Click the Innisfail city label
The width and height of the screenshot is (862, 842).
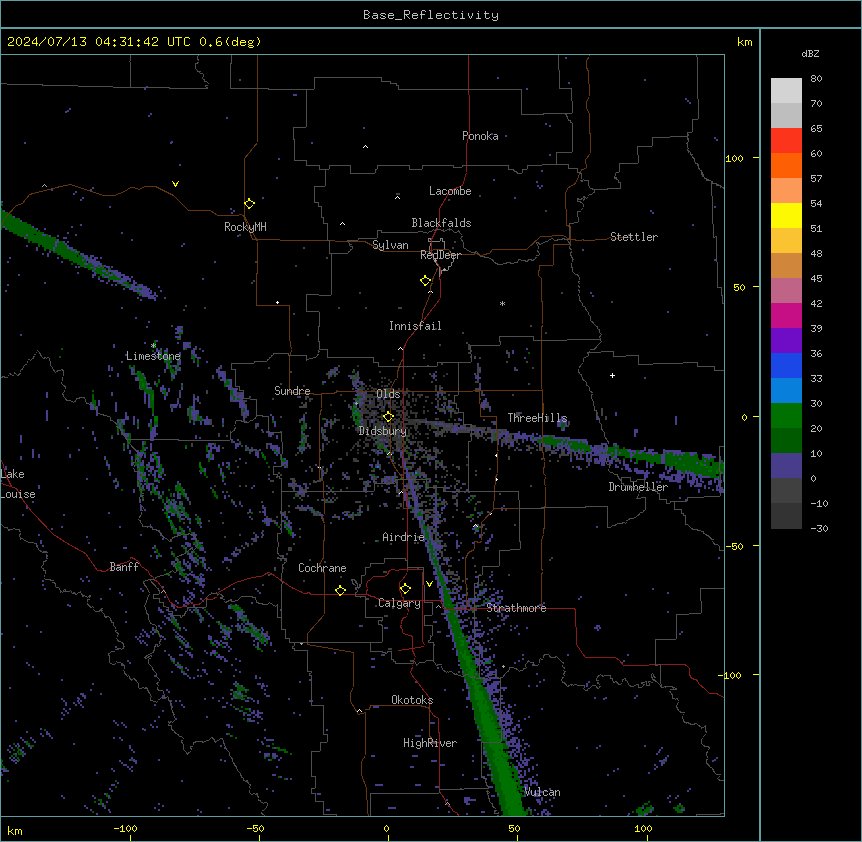(415, 326)
